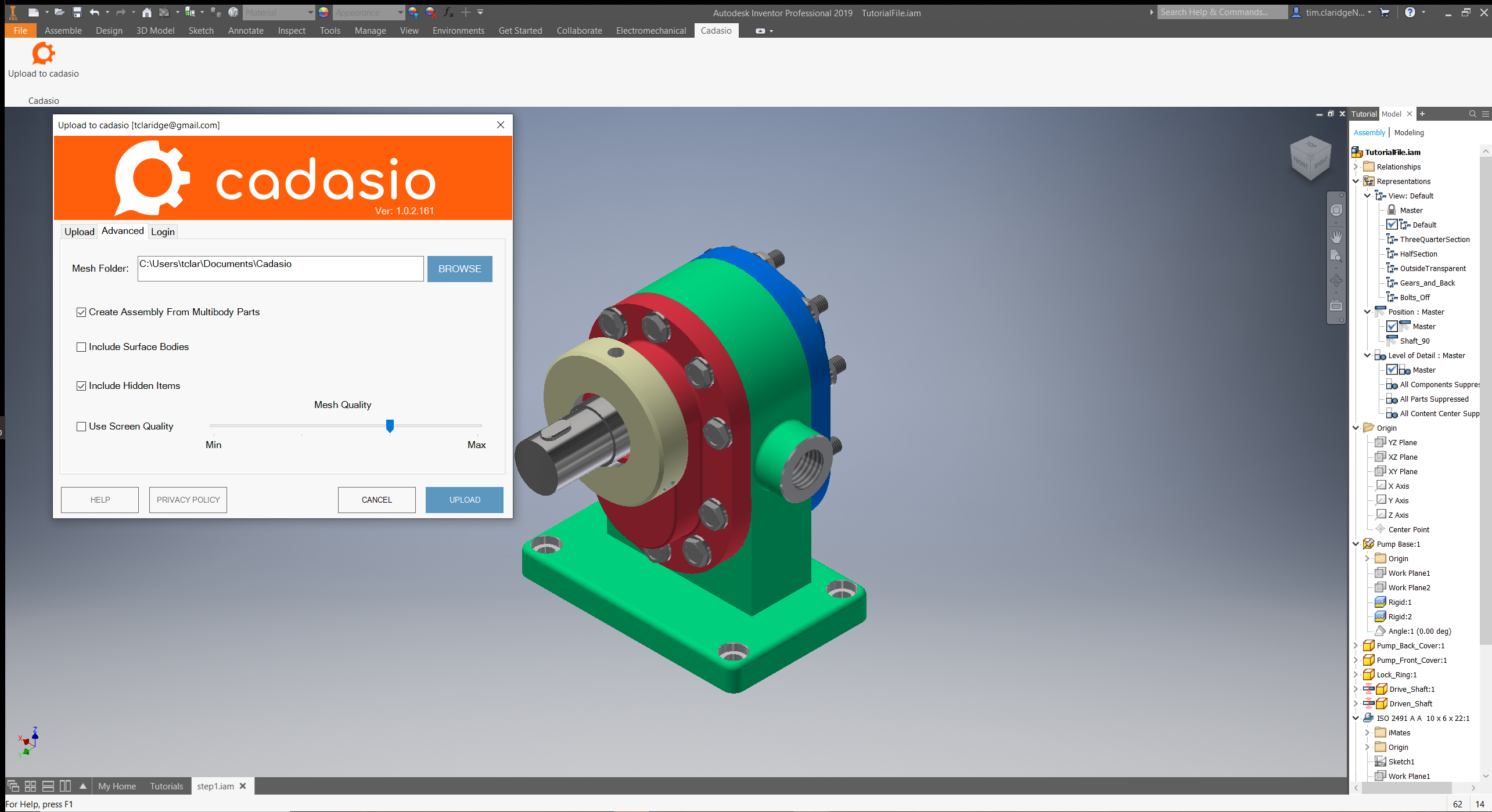Select the Pan hand tool in the navigation bar
1492x812 pixels.
coord(1336,237)
